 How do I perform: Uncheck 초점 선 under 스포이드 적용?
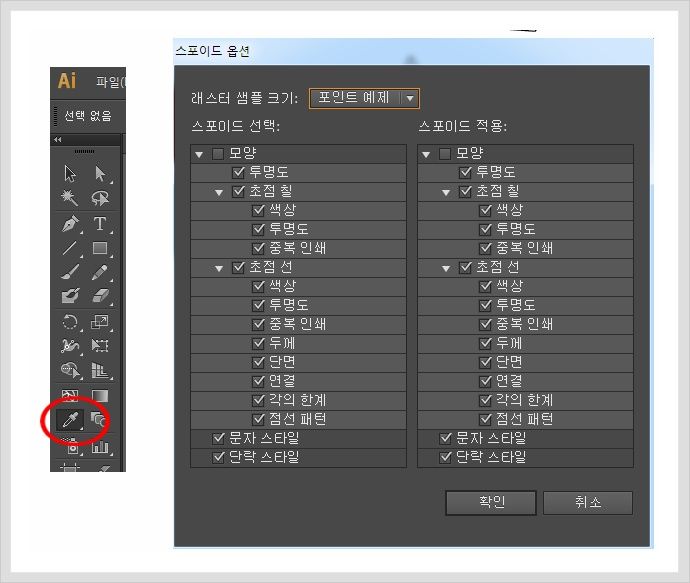coord(465,268)
